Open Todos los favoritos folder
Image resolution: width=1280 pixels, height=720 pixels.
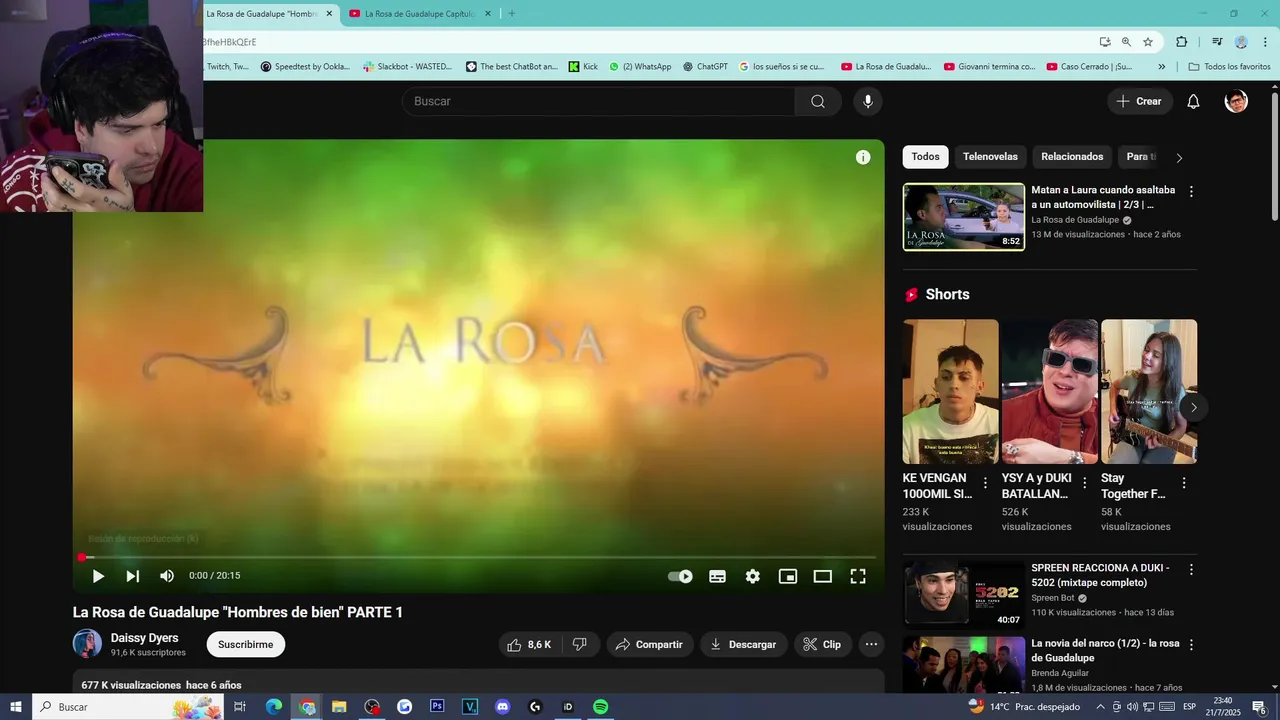(1229, 67)
